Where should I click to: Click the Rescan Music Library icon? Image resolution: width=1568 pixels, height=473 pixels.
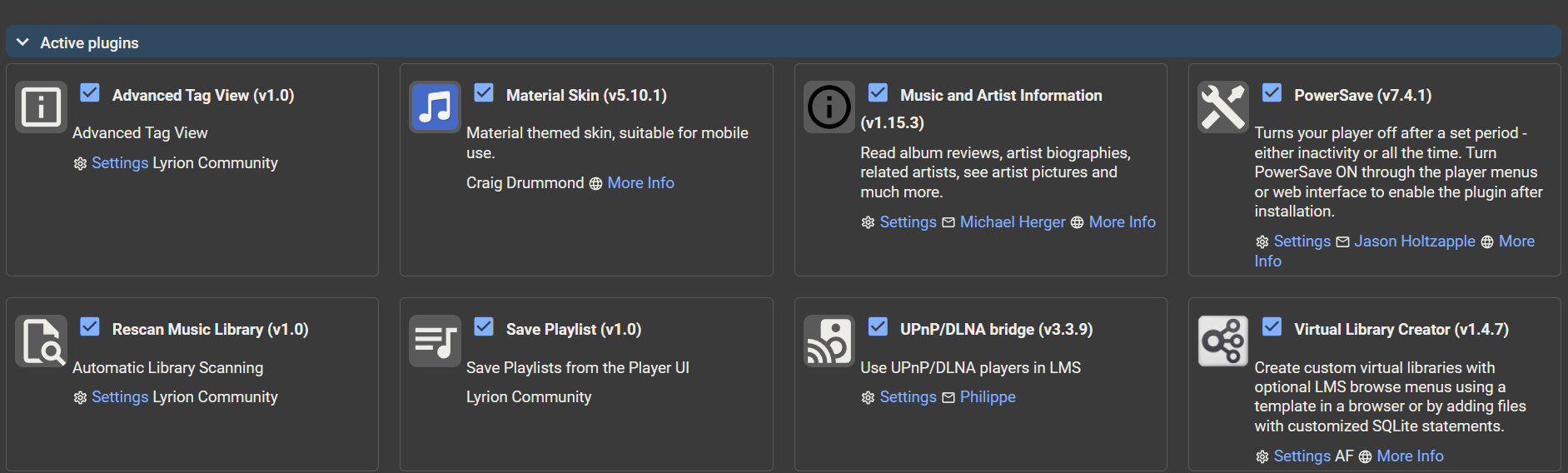[41, 341]
